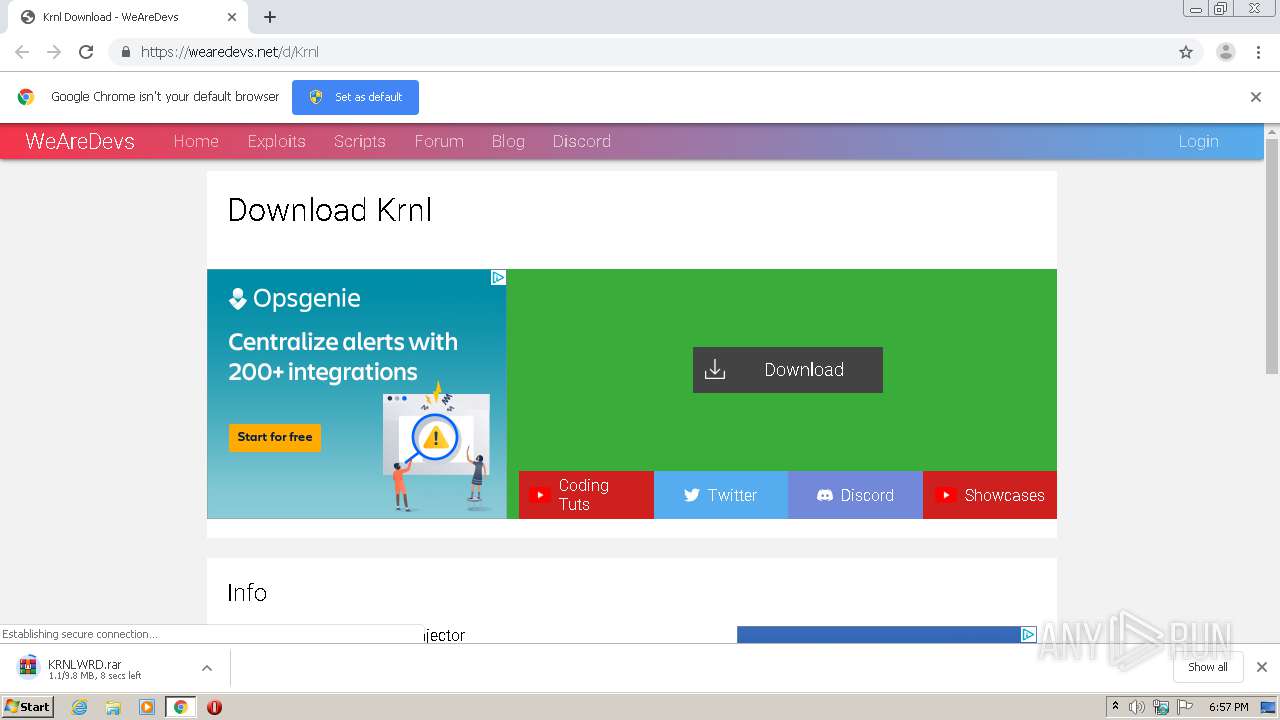Open the Blog menu item
Image resolution: width=1280 pixels, height=720 pixels.
tap(508, 141)
